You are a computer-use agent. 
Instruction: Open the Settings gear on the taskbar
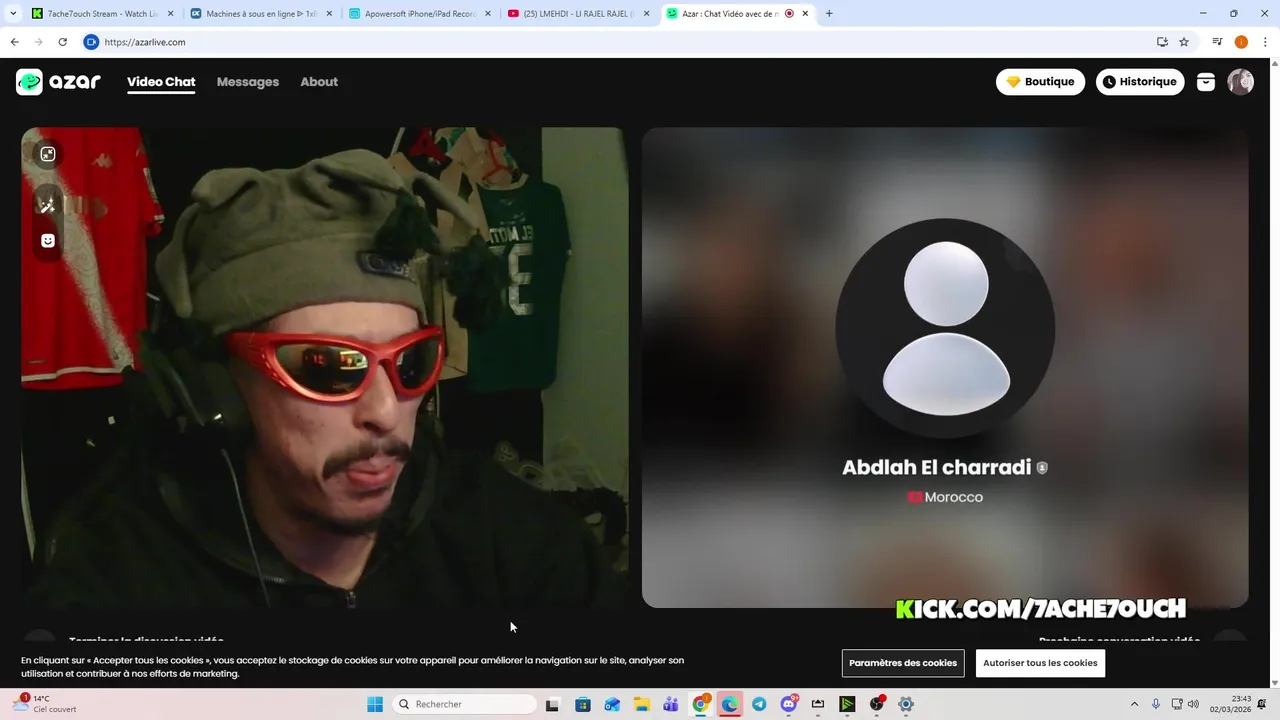(x=906, y=704)
